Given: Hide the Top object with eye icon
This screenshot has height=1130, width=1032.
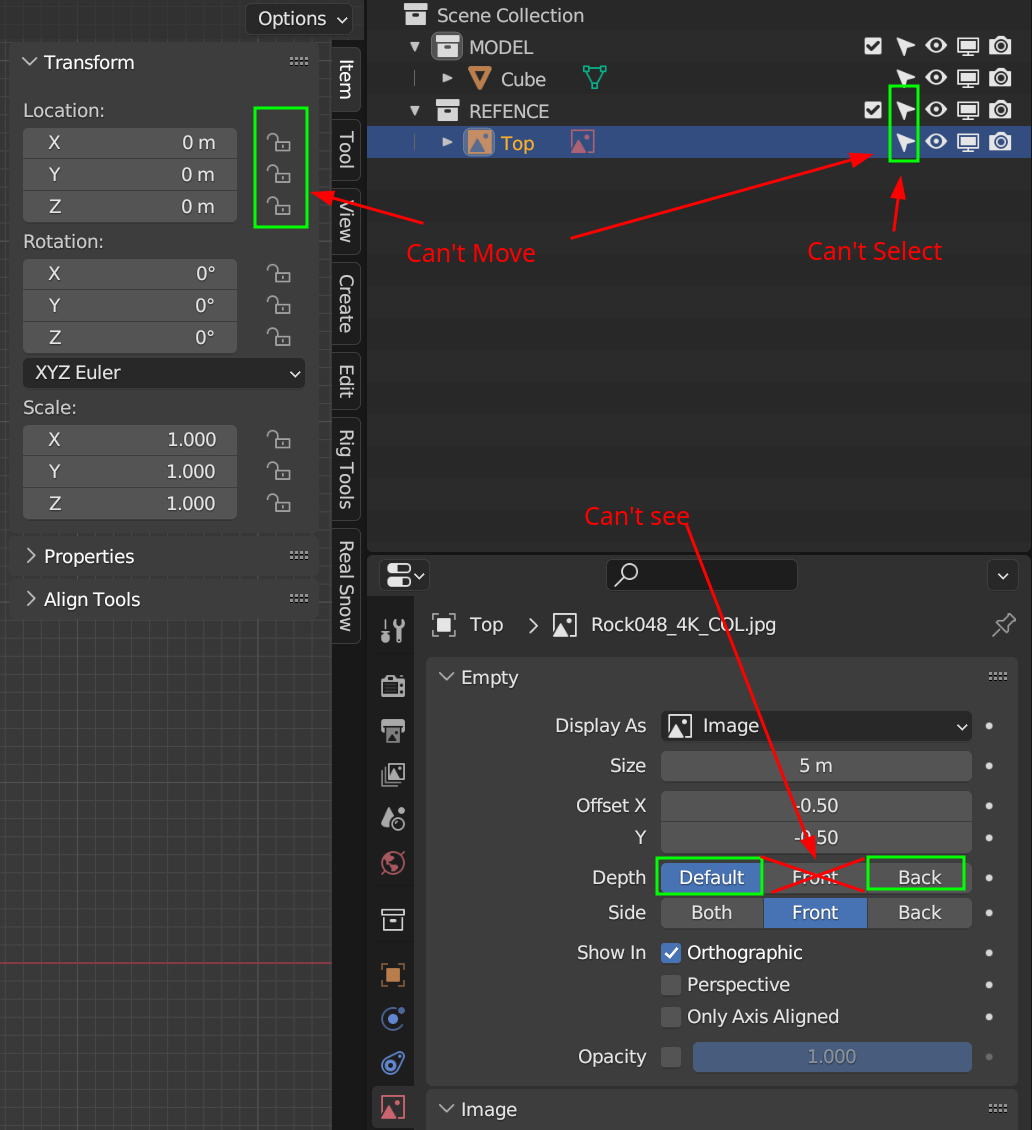Looking at the screenshot, I should (x=936, y=142).
